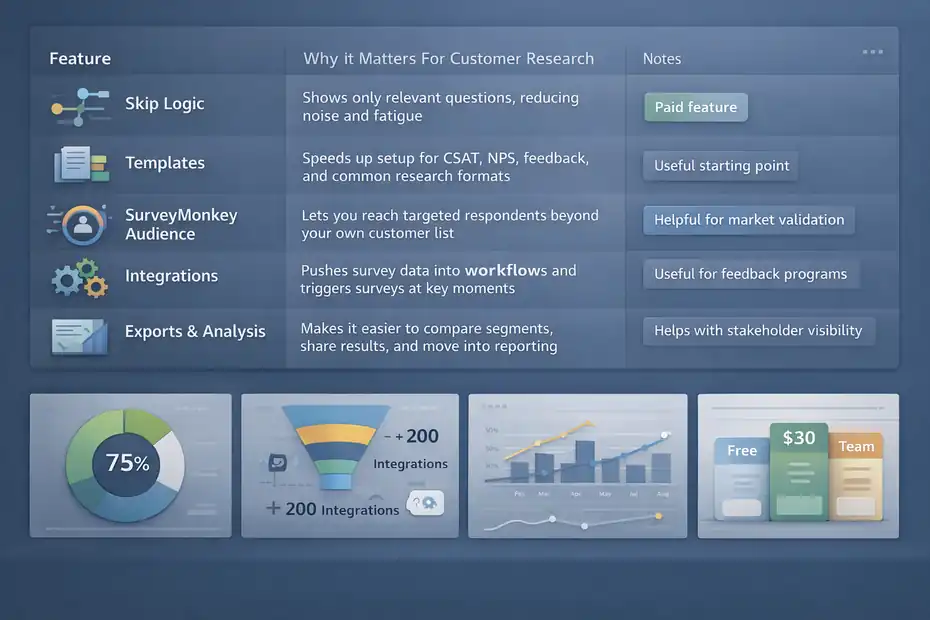Select the yellow marker dot on the trend line

click(658, 516)
